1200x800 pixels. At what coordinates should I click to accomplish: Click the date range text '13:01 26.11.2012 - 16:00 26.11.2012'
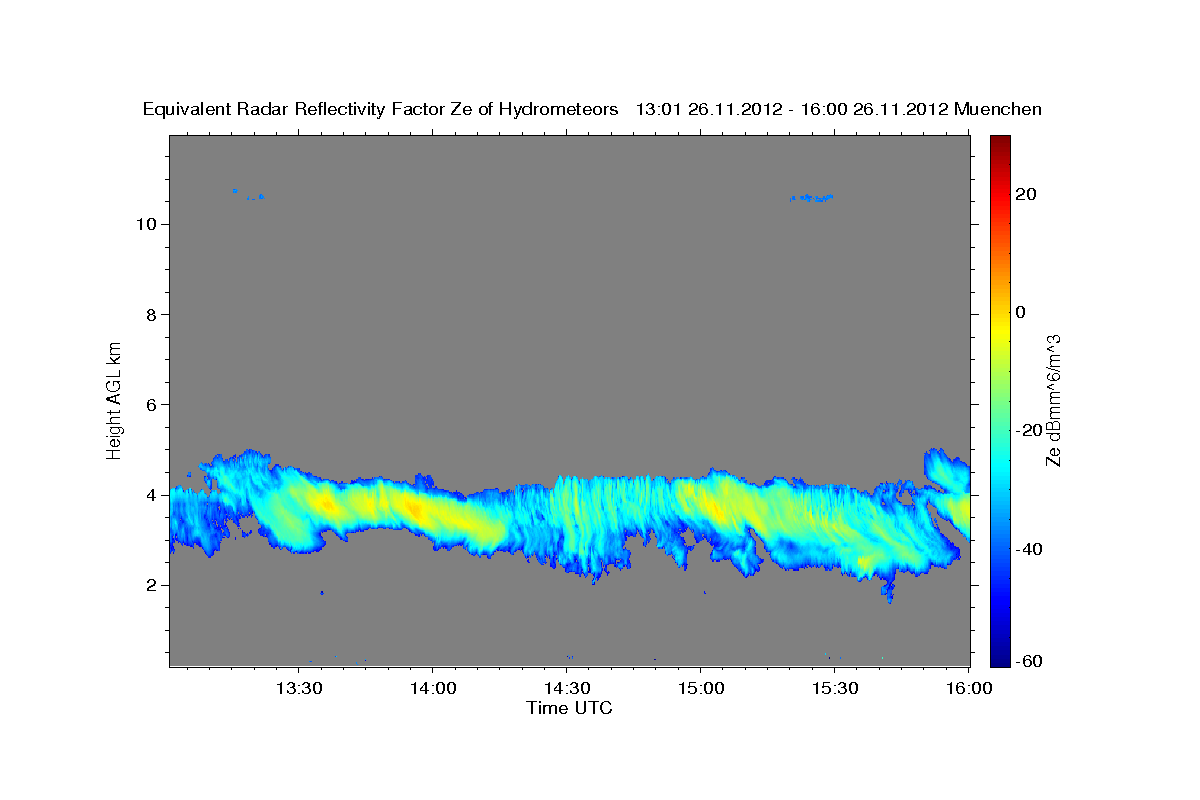[792, 109]
